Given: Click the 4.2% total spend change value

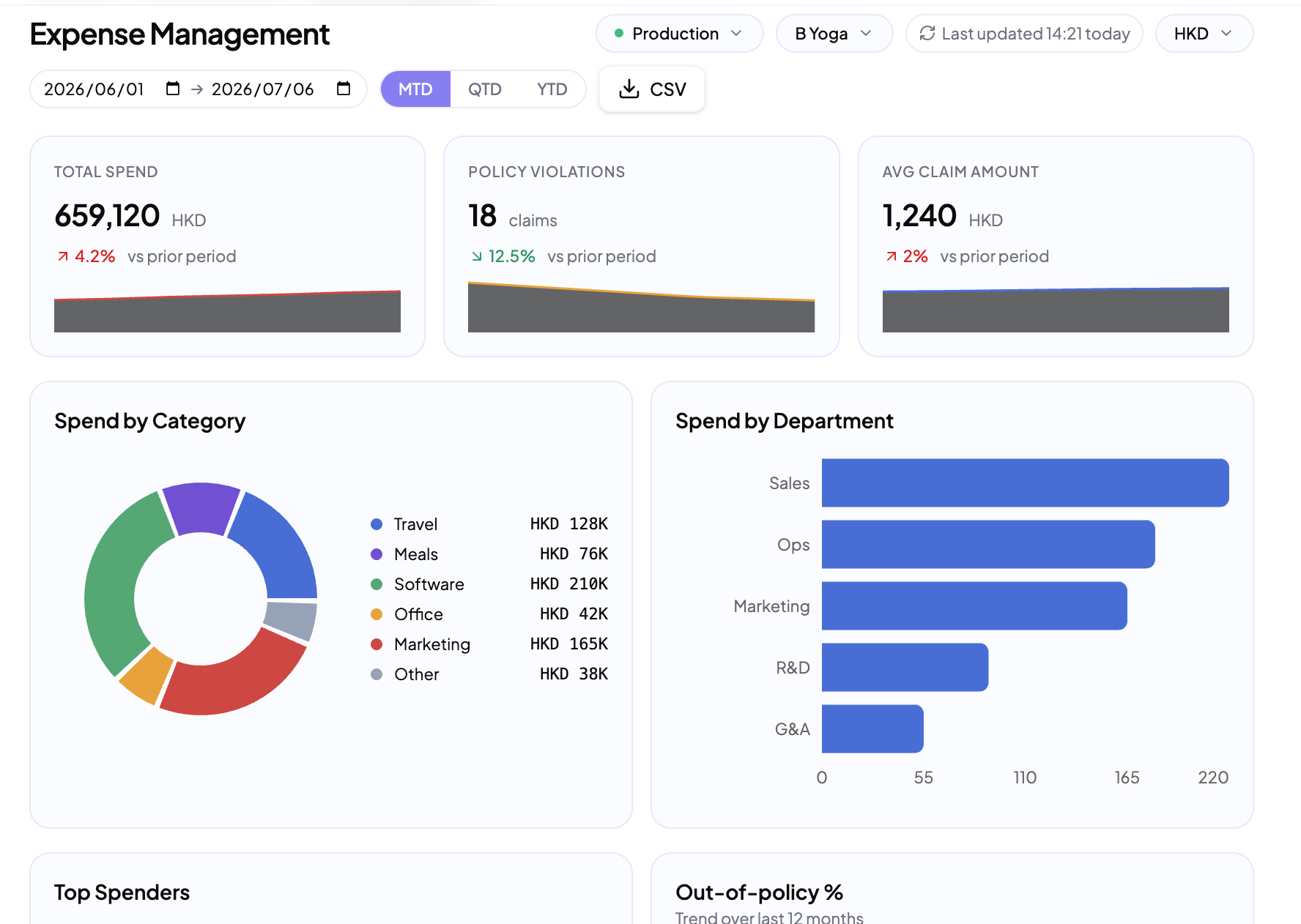Looking at the screenshot, I should click(95, 256).
